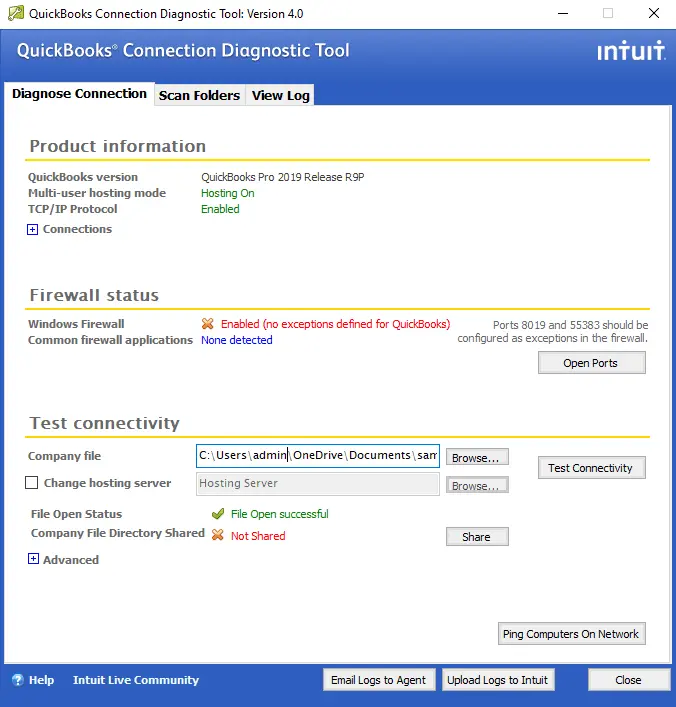Click the 'Not Shared' status text

(258, 536)
